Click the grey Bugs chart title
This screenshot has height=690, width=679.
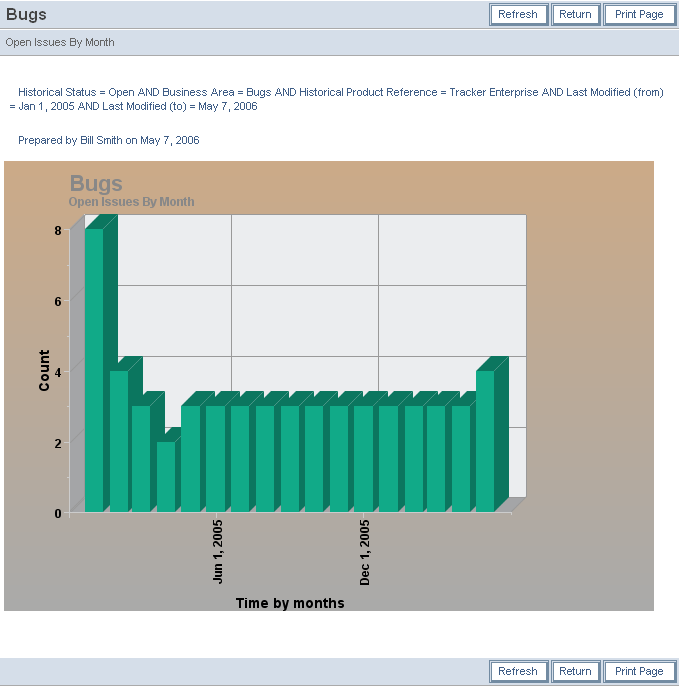pos(96,184)
